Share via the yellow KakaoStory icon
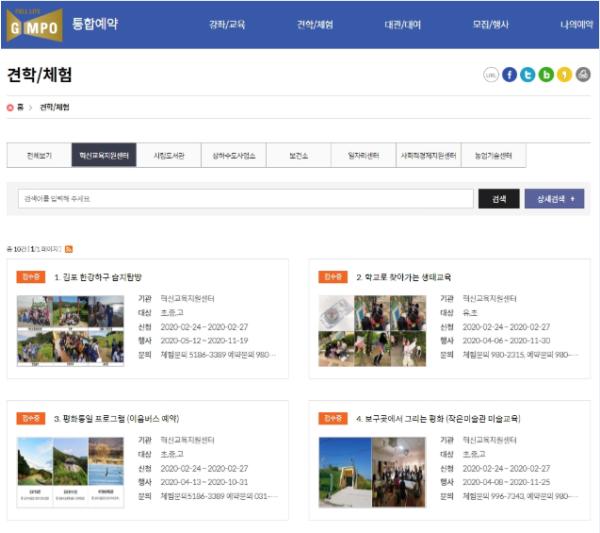The height and width of the screenshot is (533, 600). (x=564, y=75)
